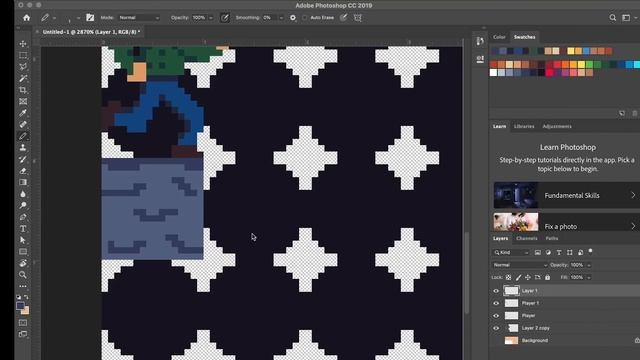Select the Eyedropper tool
Screen dimensions: 640x360
(x=23, y=113)
